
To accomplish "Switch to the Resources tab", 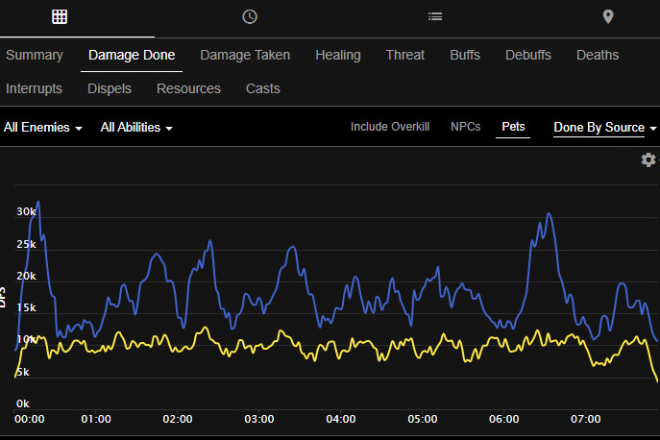I will [189, 89].
